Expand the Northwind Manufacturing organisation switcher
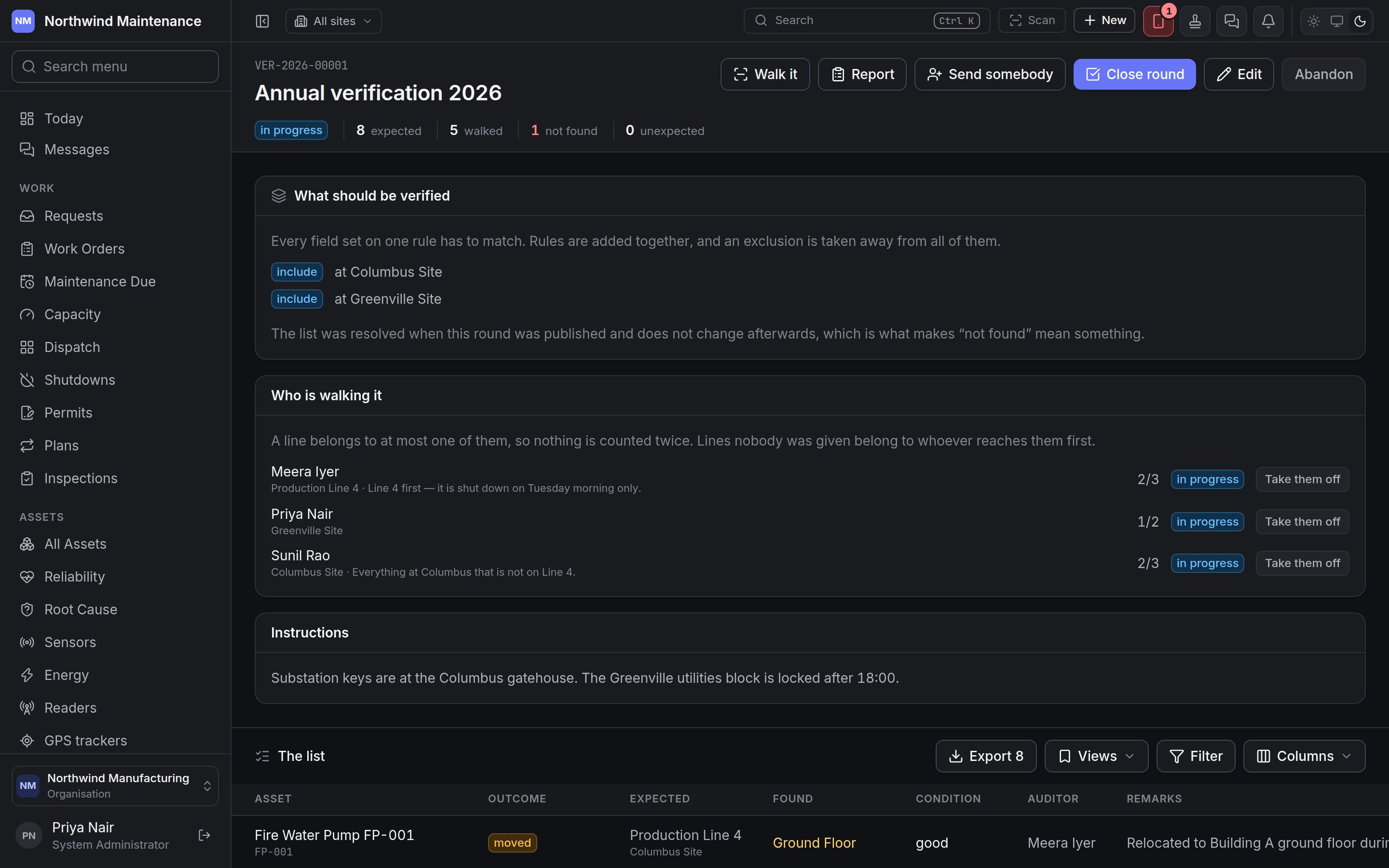1389x868 pixels. 115,786
